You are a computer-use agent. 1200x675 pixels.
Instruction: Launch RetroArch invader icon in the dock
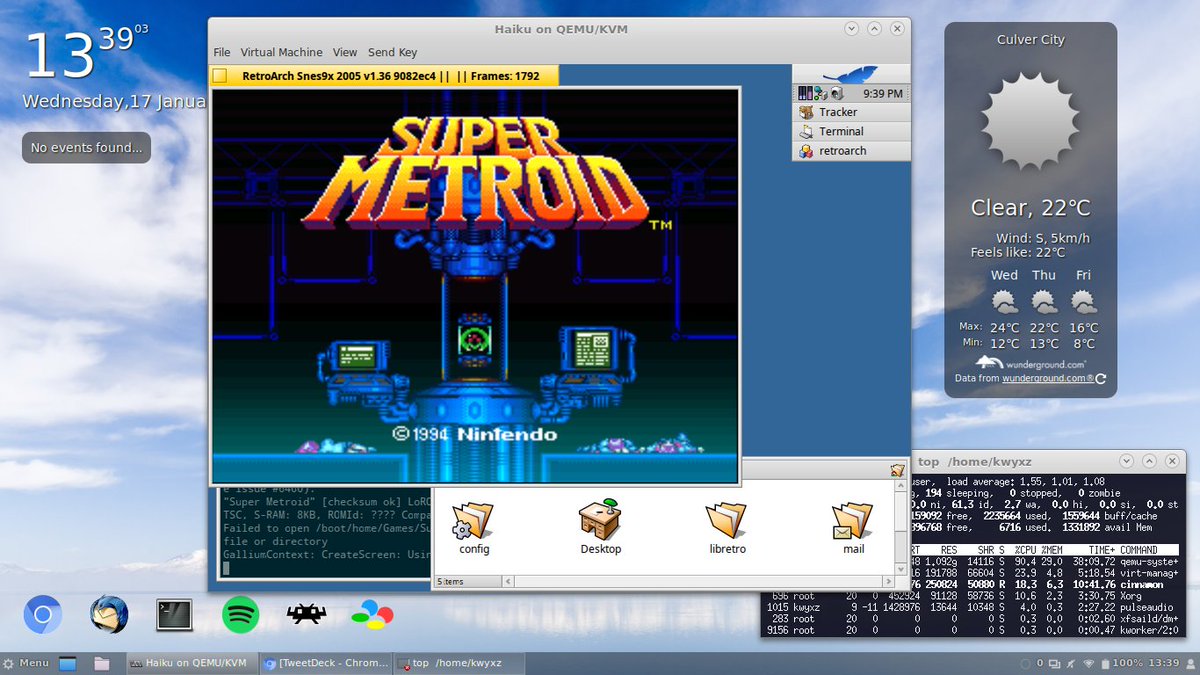pos(306,614)
